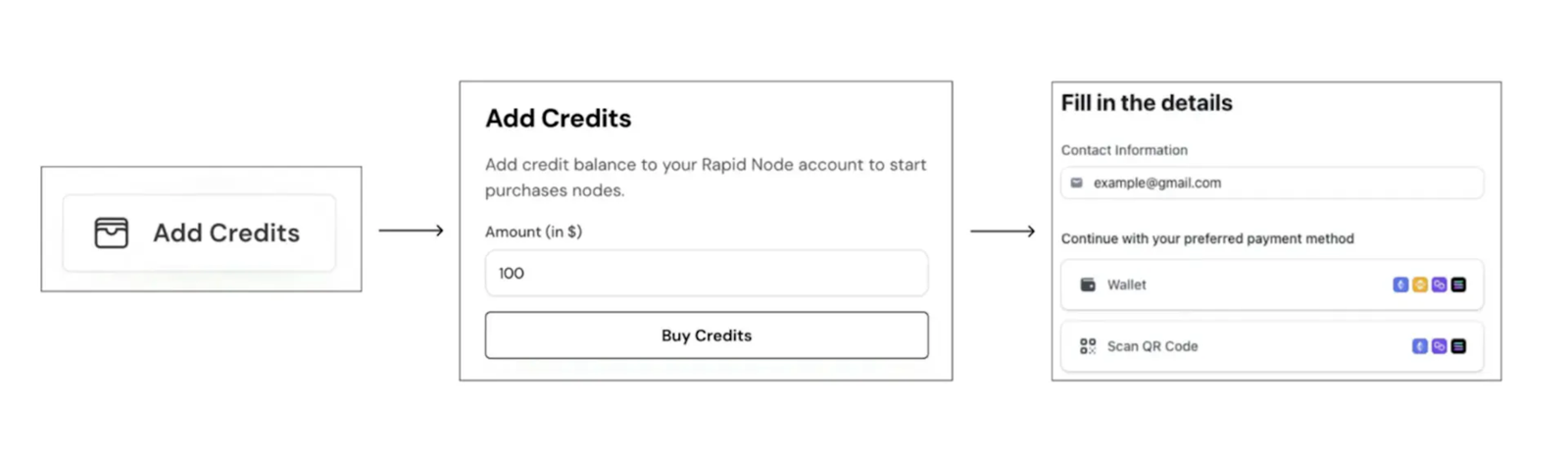The image size is (1568, 466).
Task: Click the Fill in the details heading
Action: (1147, 103)
